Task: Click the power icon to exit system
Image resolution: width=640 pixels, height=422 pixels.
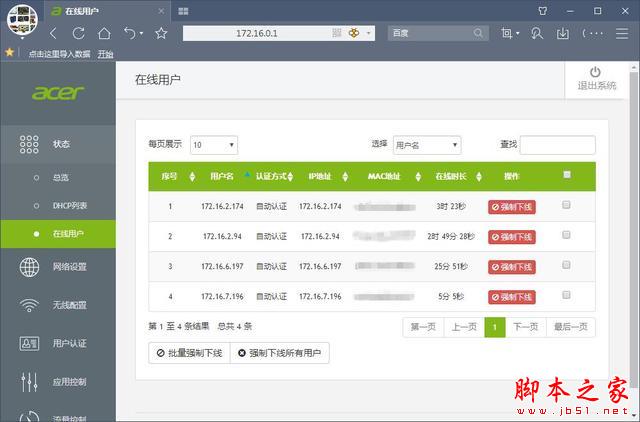Action: (595, 72)
